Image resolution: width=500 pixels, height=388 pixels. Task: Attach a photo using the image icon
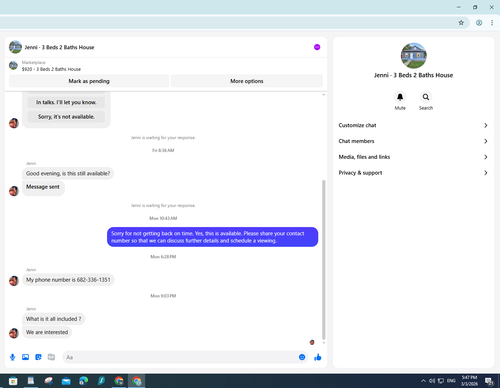tap(25, 357)
